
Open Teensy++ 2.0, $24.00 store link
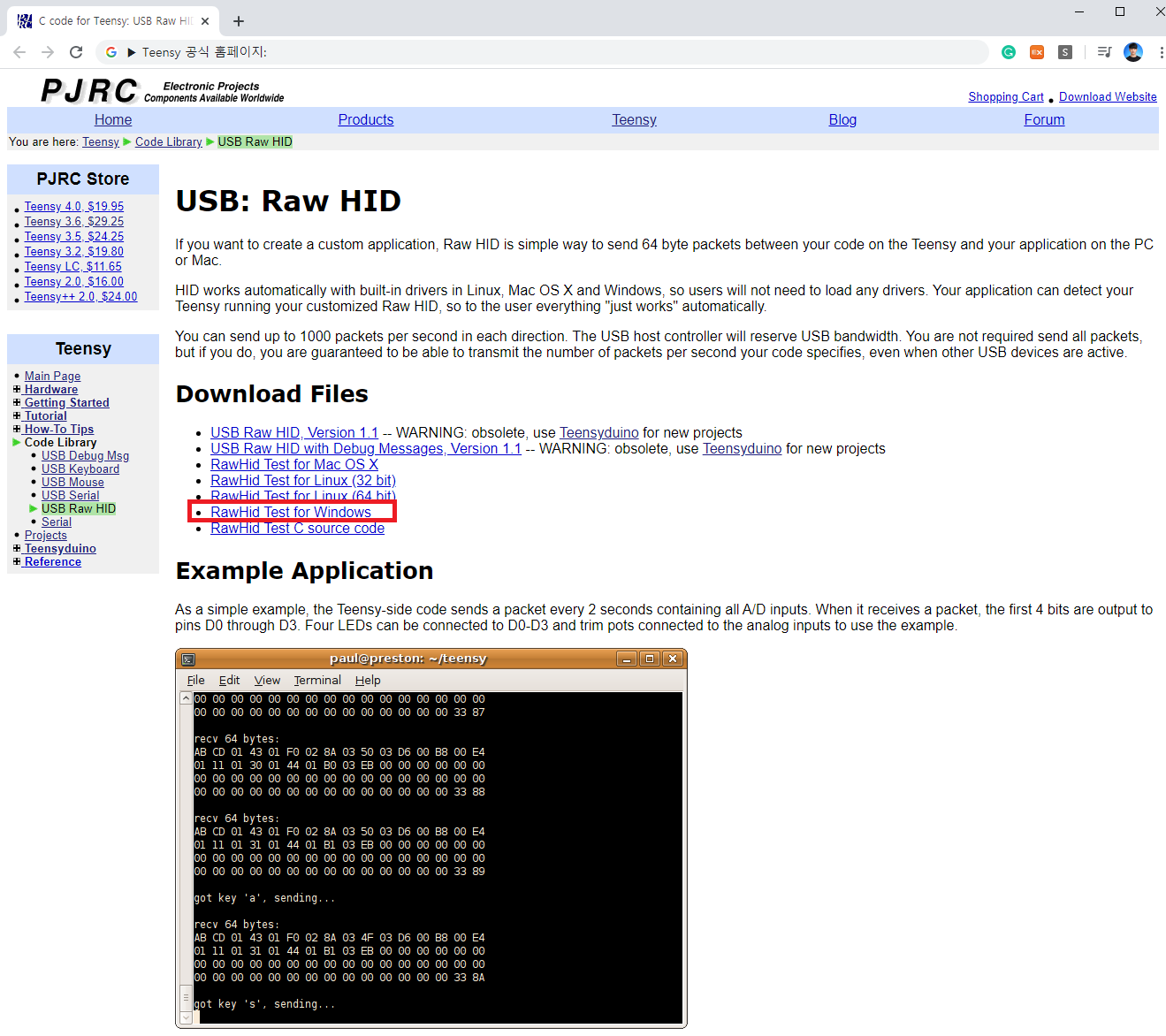(x=81, y=296)
